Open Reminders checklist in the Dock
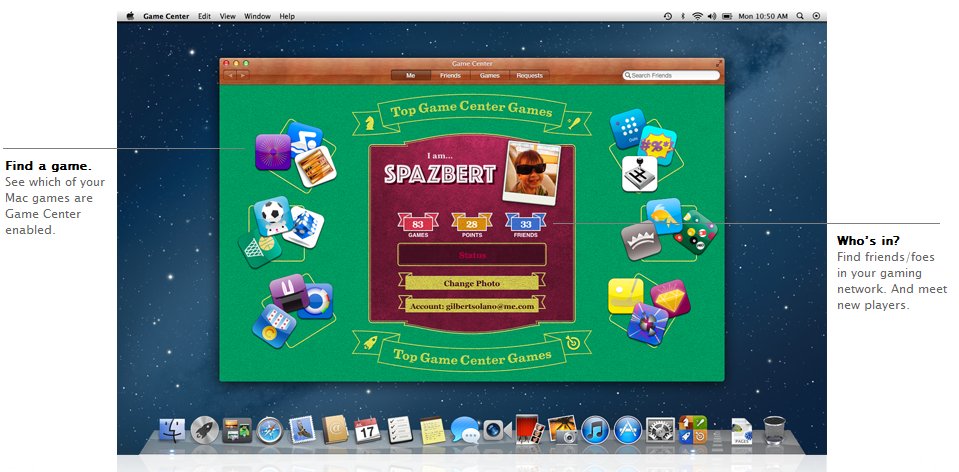Image resolution: width=959 pixels, height=472 pixels. pos(400,430)
